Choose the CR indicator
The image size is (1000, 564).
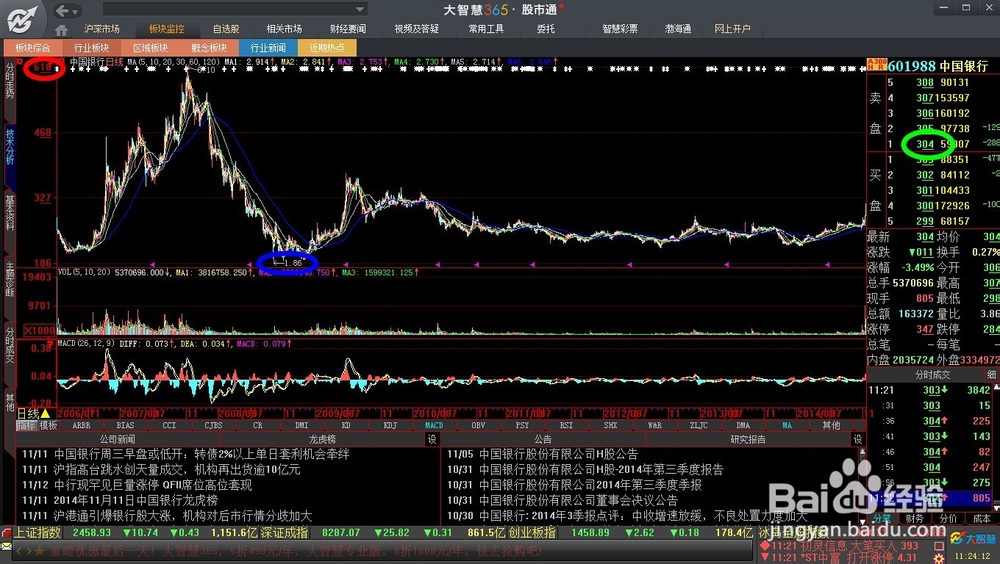tap(258, 425)
